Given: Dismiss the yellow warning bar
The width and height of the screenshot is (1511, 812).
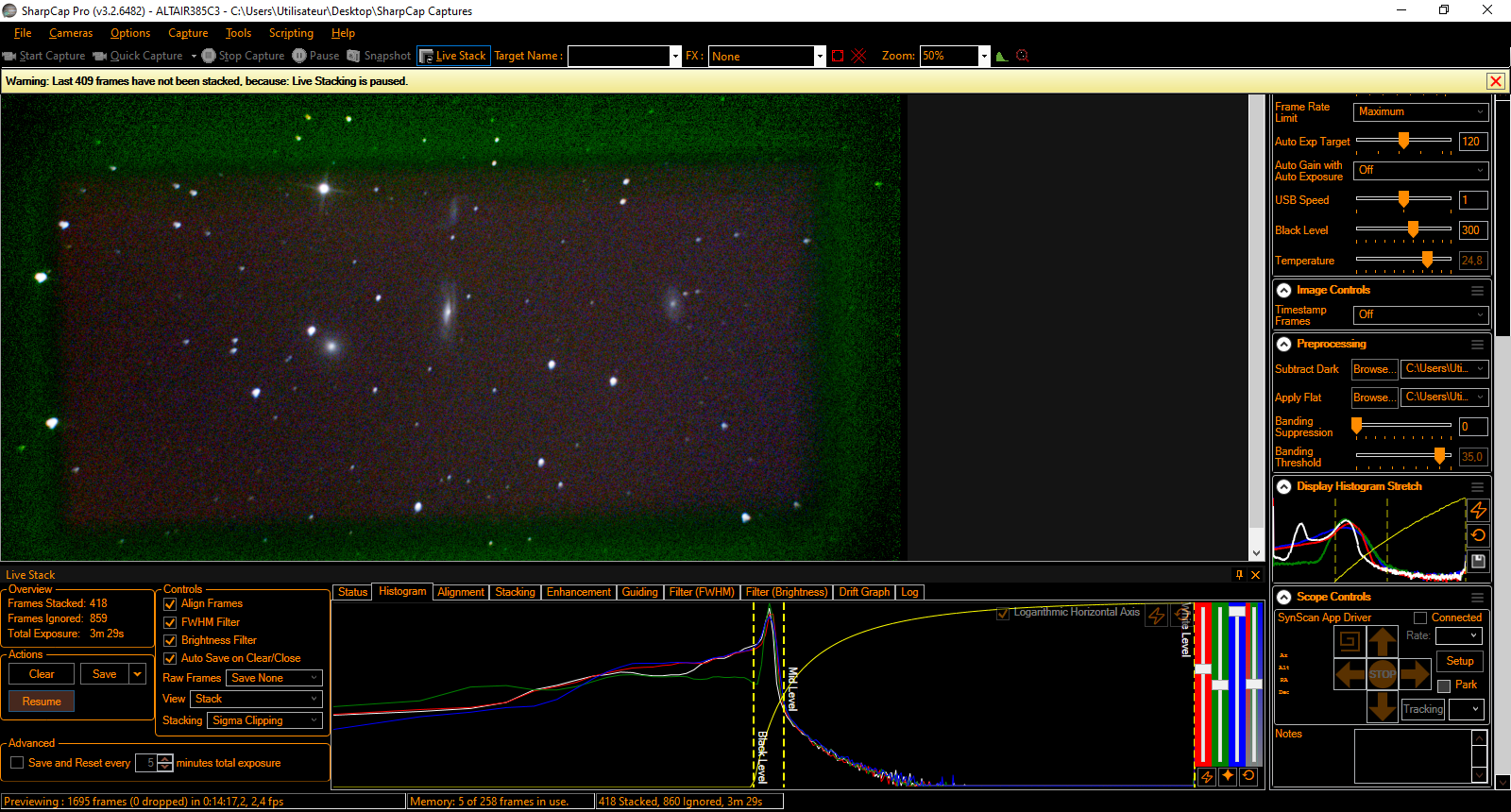Looking at the screenshot, I should (1496, 81).
